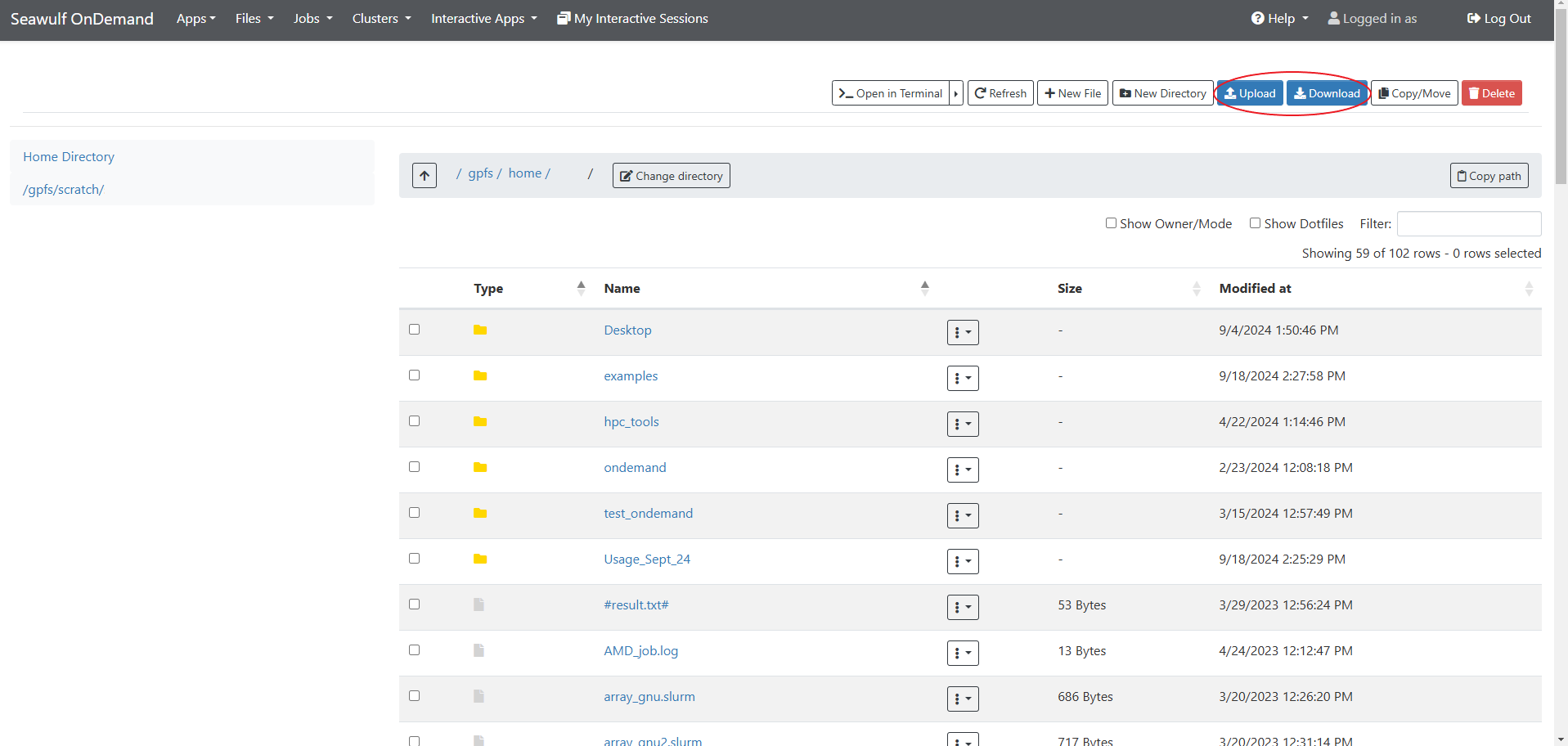Click the folder icon beside ondemand
1568x746 pixels.
click(480, 467)
